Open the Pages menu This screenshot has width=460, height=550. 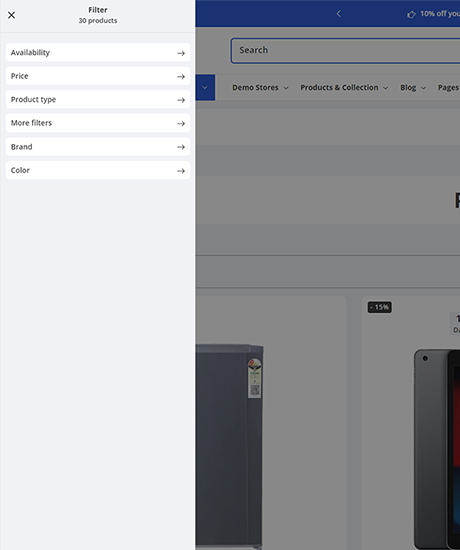click(x=449, y=87)
